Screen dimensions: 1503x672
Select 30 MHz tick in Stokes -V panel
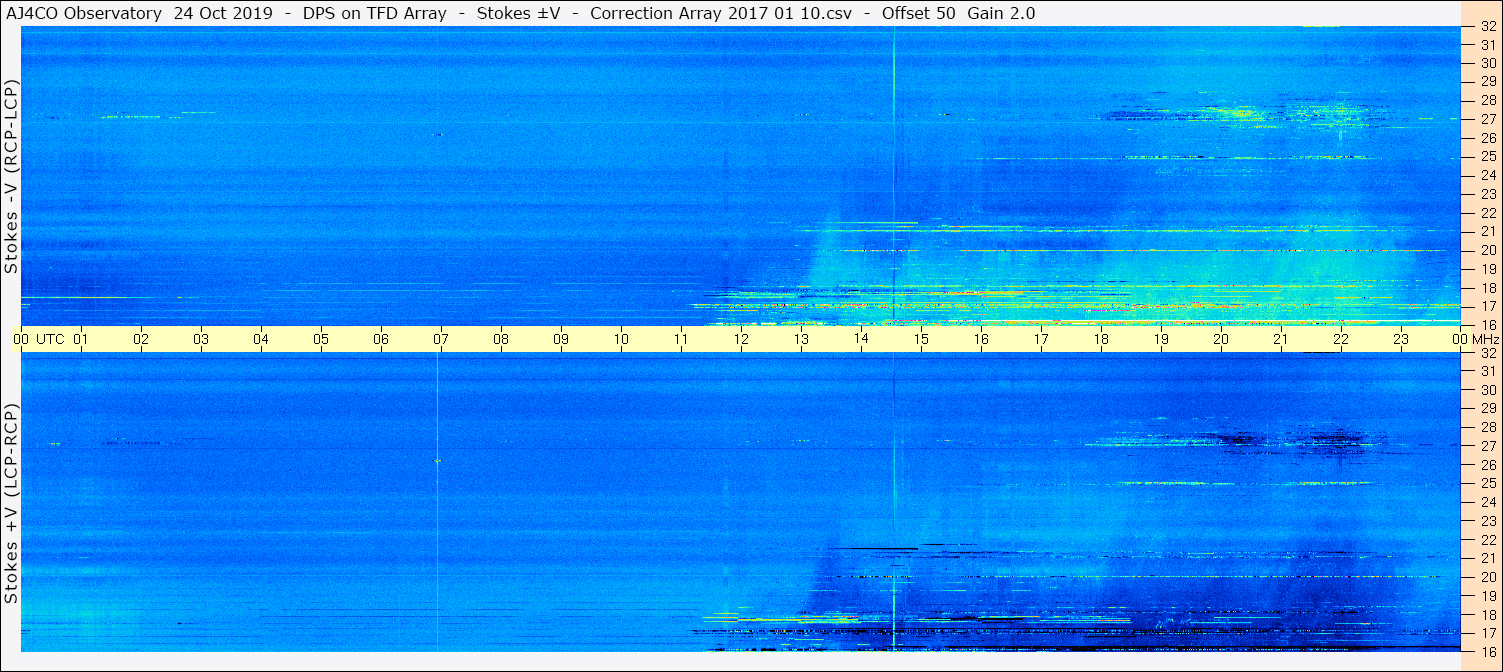1487,63
